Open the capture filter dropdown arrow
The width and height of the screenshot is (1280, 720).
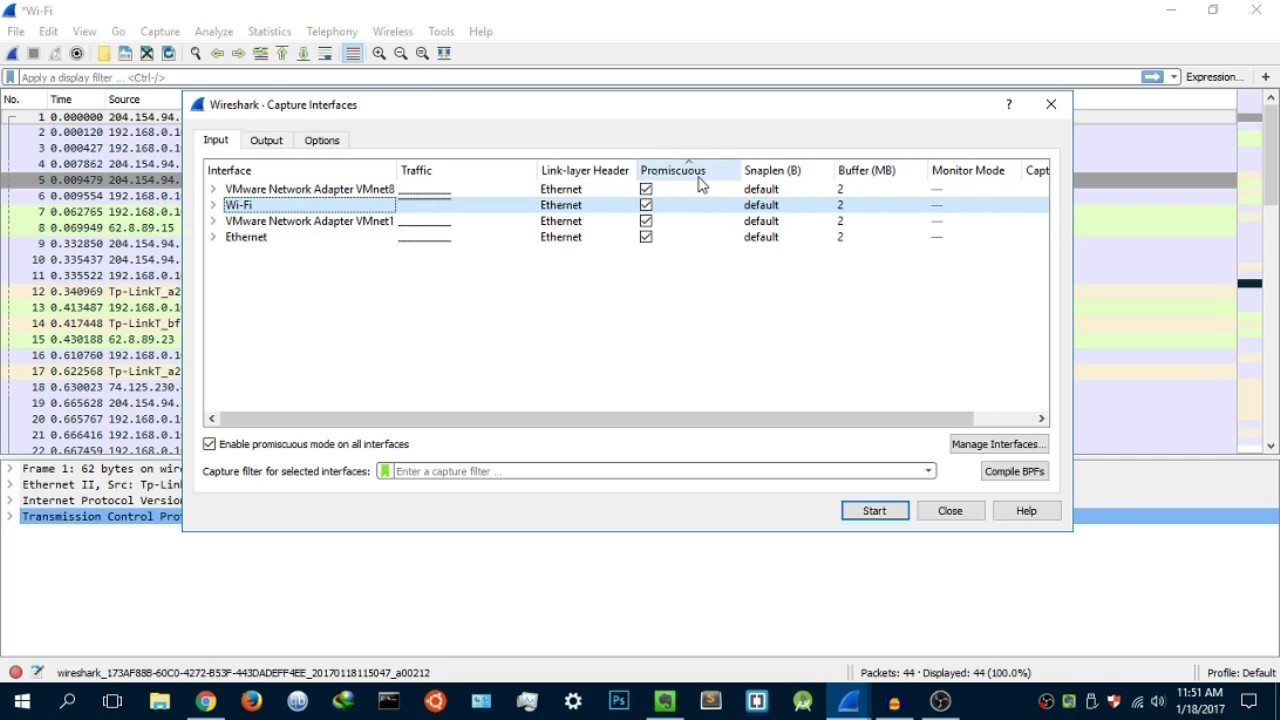pyautogui.click(x=928, y=471)
